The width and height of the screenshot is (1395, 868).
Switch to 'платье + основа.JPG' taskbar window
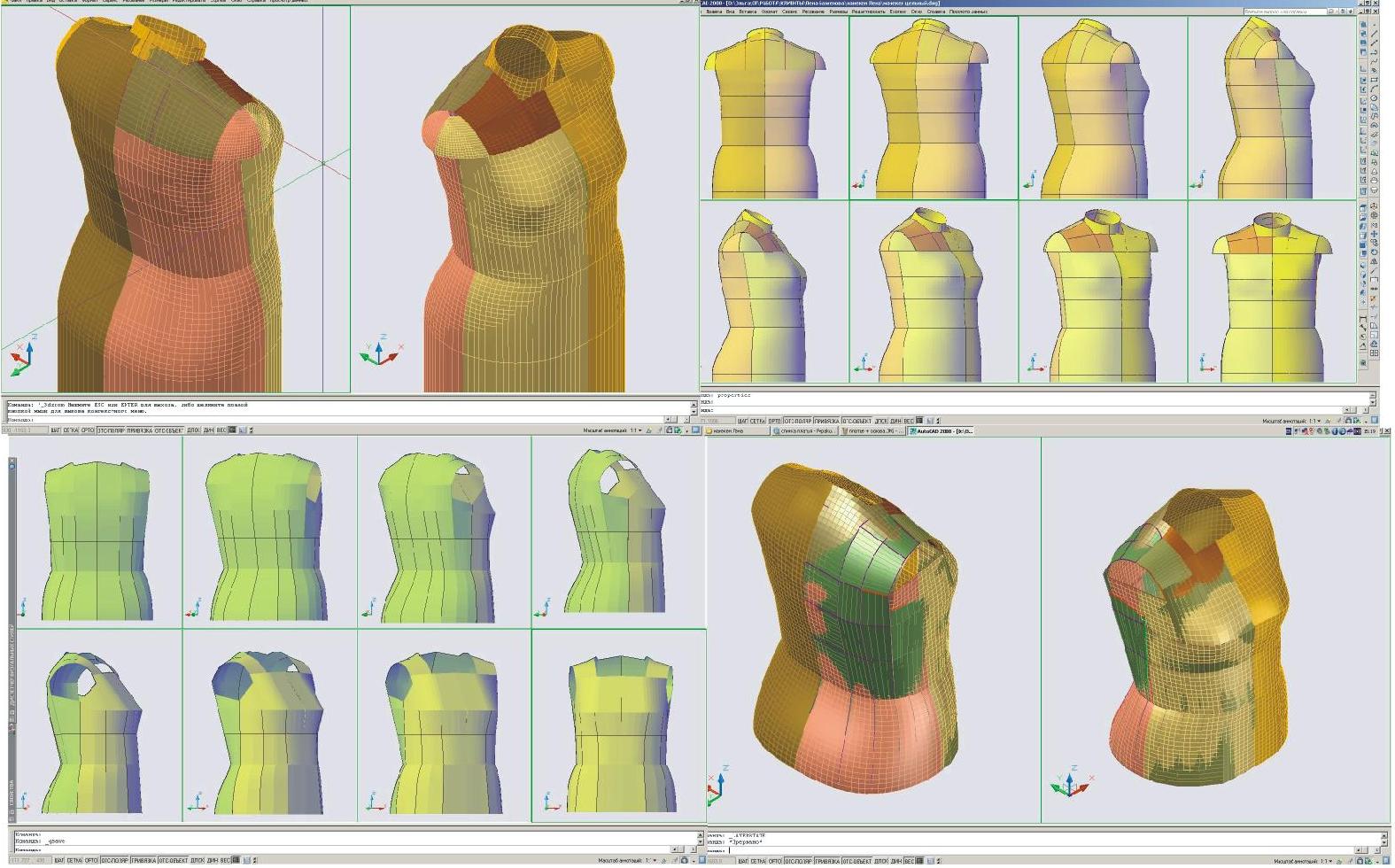(x=873, y=431)
